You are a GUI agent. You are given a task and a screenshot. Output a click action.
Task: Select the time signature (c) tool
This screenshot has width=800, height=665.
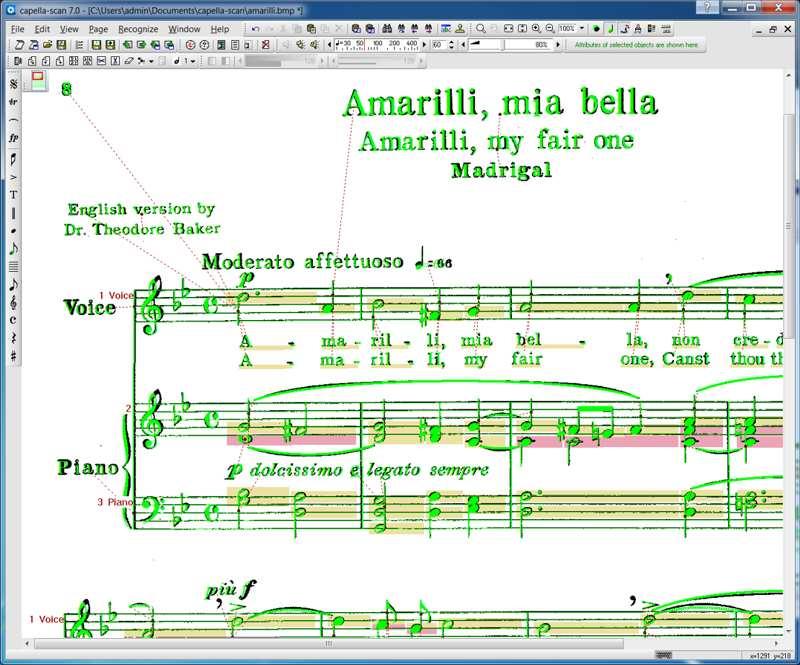point(14,320)
